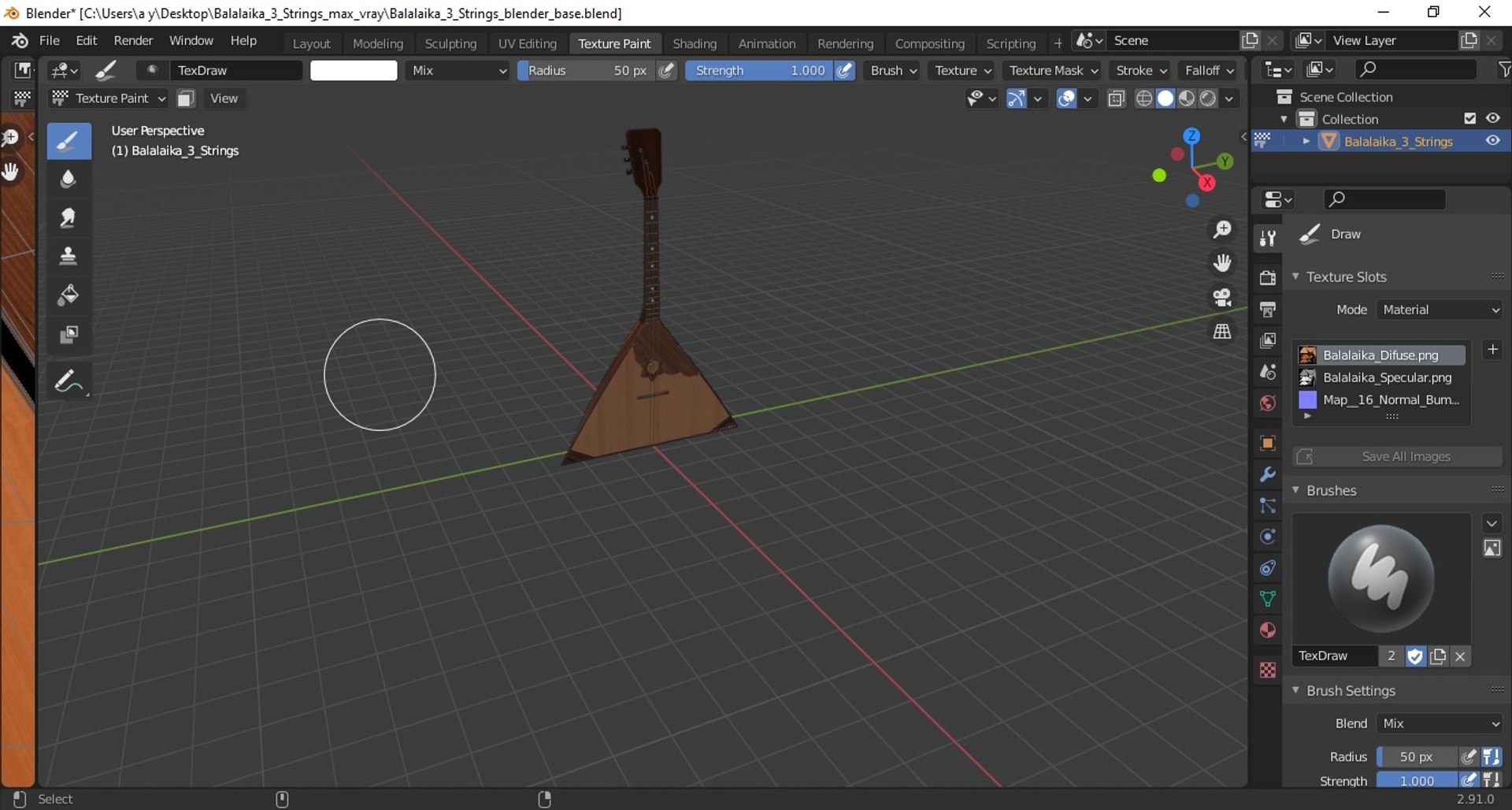Image resolution: width=1512 pixels, height=810 pixels.
Task: Open the Physics properties tab
Action: coord(1267,537)
